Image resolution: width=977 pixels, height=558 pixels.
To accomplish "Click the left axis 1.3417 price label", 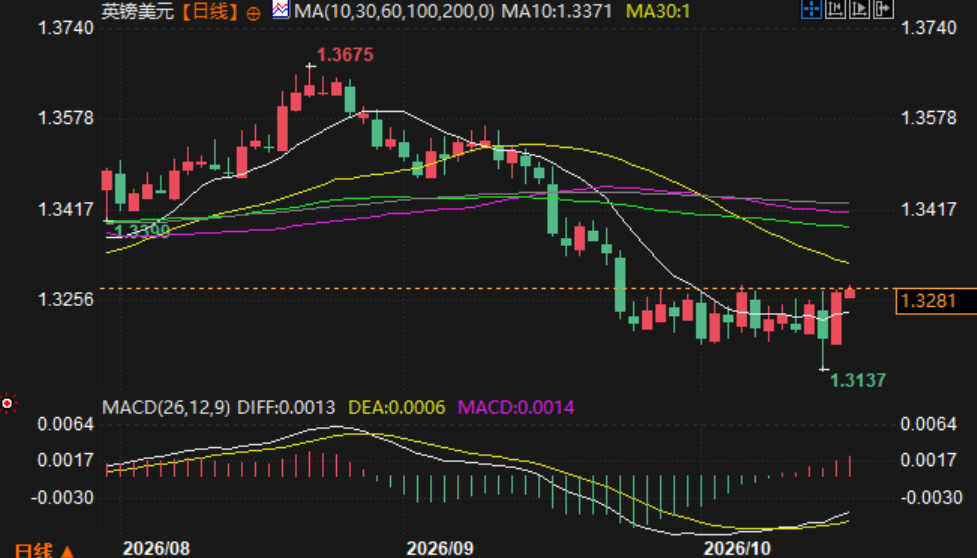I will [66, 209].
